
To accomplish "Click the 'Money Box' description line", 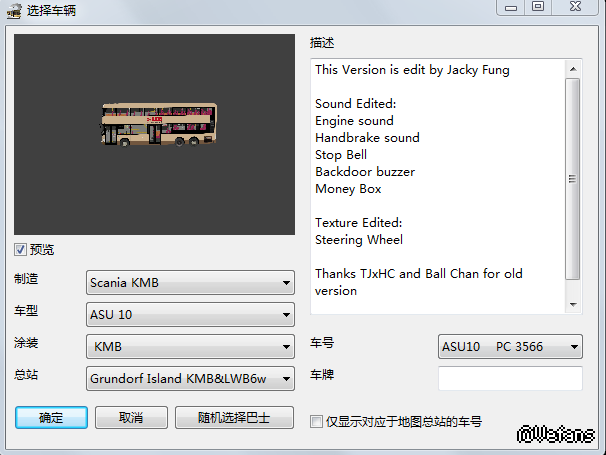I will point(348,189).
